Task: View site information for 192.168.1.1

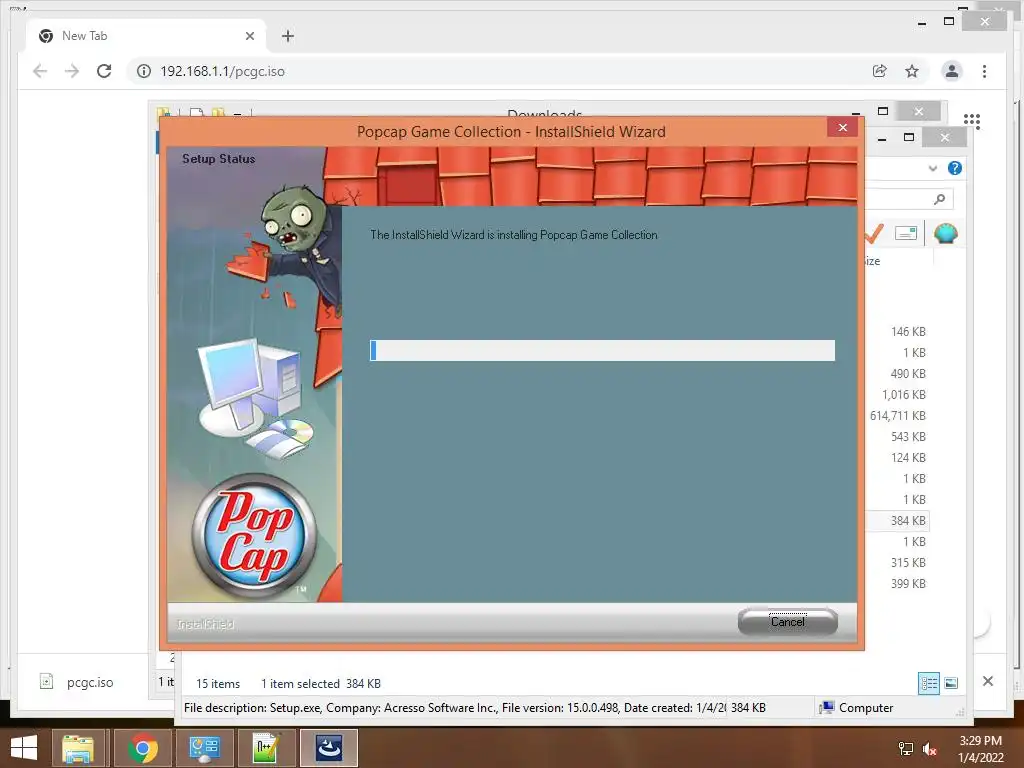Action: (x=144, y=71)
